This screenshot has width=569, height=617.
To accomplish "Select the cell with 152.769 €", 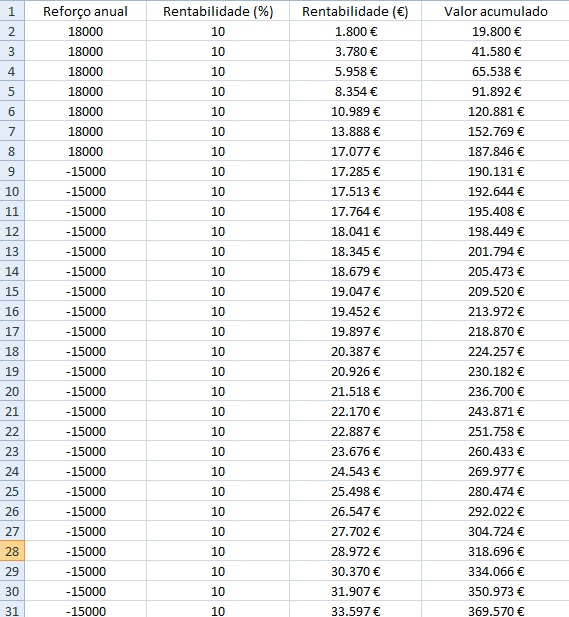I will [x=495, y=131].
